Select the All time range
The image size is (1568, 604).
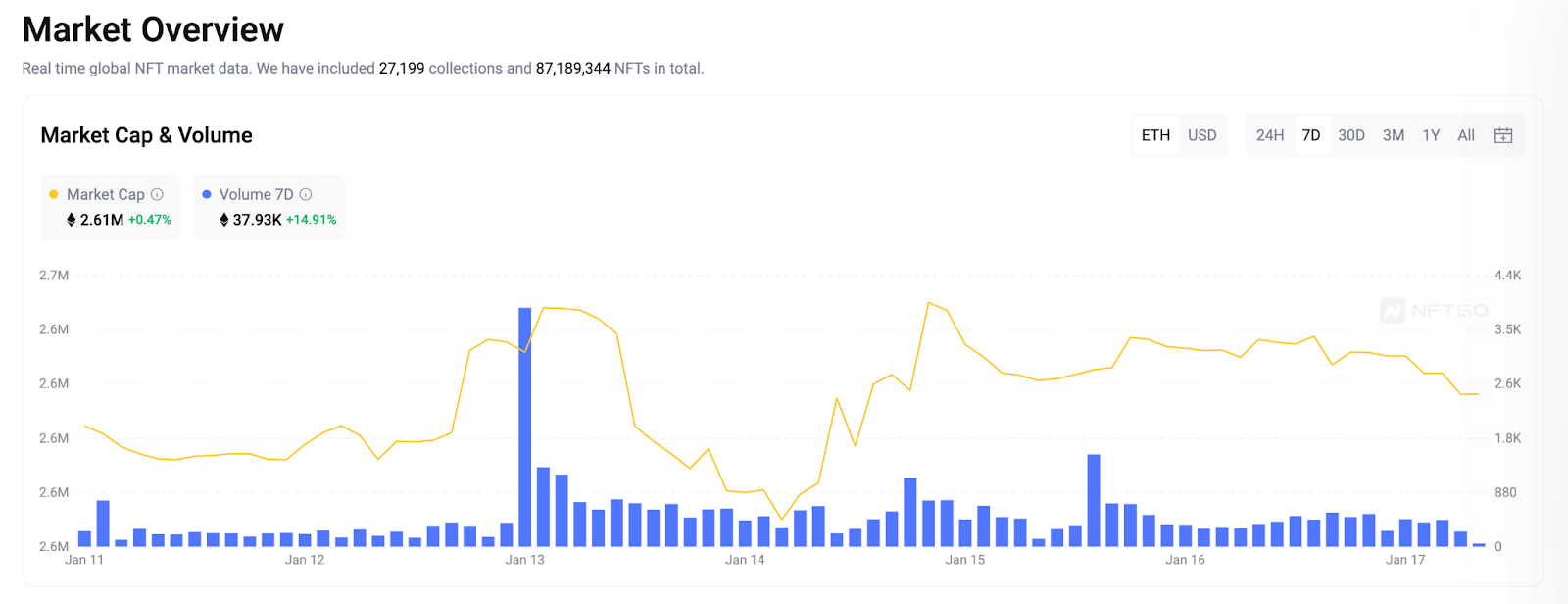pyautogui.click(x=1466, y=135)
